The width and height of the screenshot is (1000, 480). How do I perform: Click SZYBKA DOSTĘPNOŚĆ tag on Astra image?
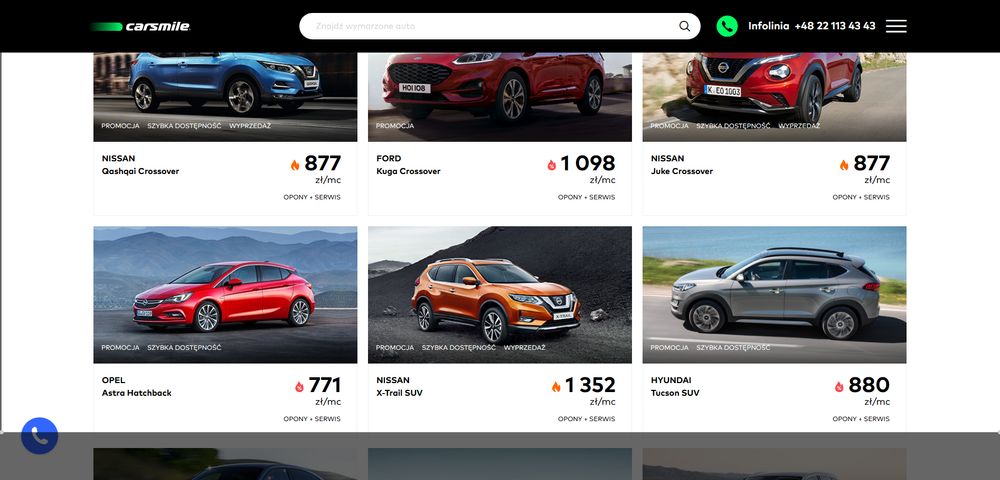(x=184, y=348)
